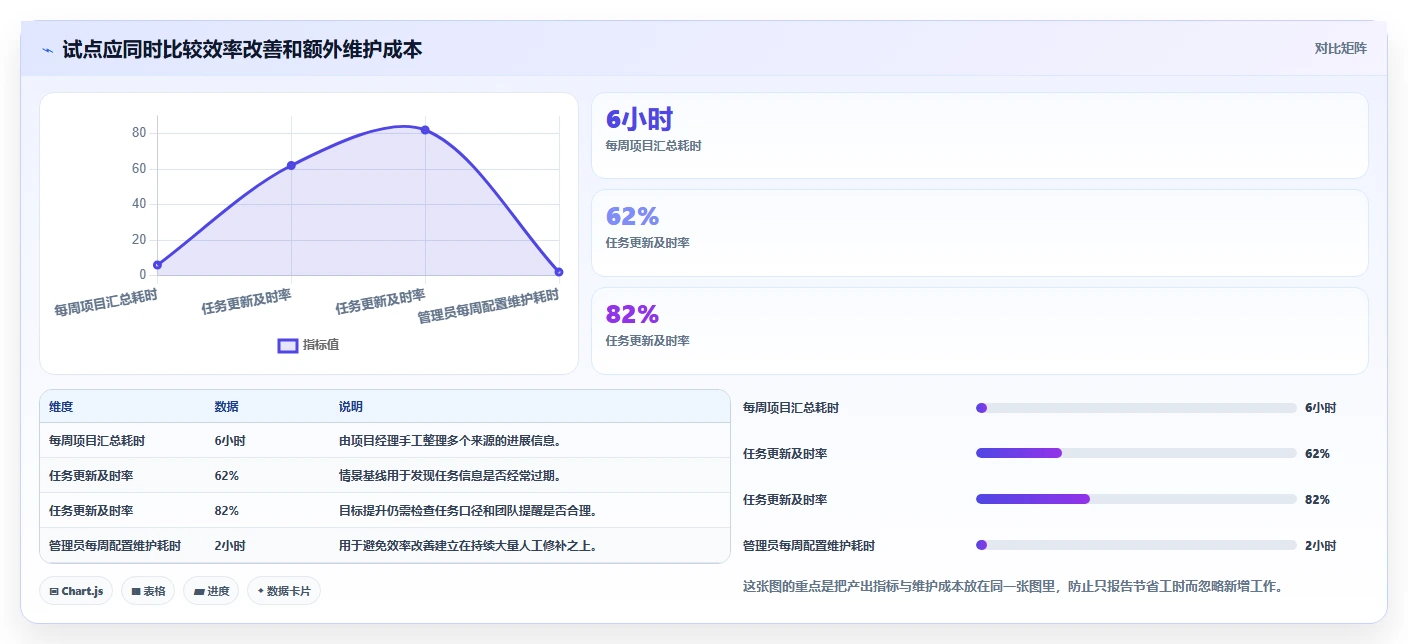The height and width of the screenshot is (644, 1408).
Task: Click the y-axis tick label 80
Action: click(139, 133)
